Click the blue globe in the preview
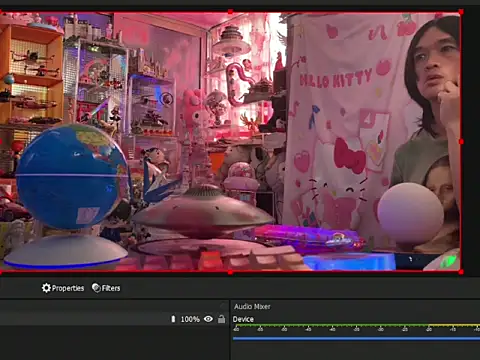This screenshot has height=360, width=480. [72, 177]
